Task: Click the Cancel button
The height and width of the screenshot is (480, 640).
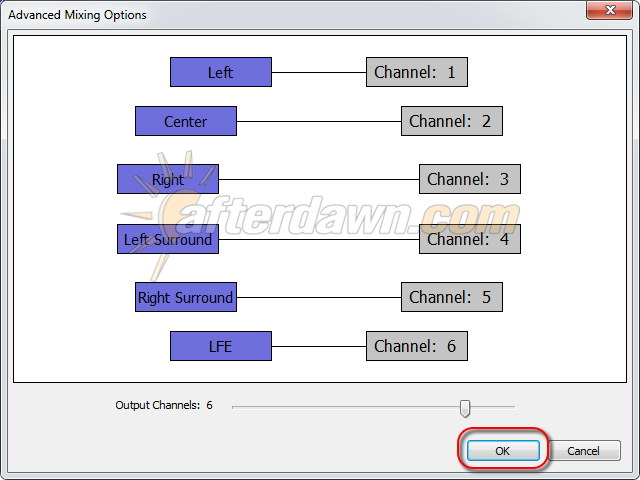Action: tap(584, 451)
